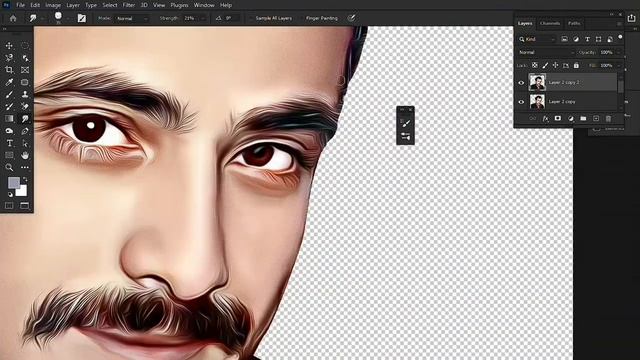Toggle lock position

[555, 65]
